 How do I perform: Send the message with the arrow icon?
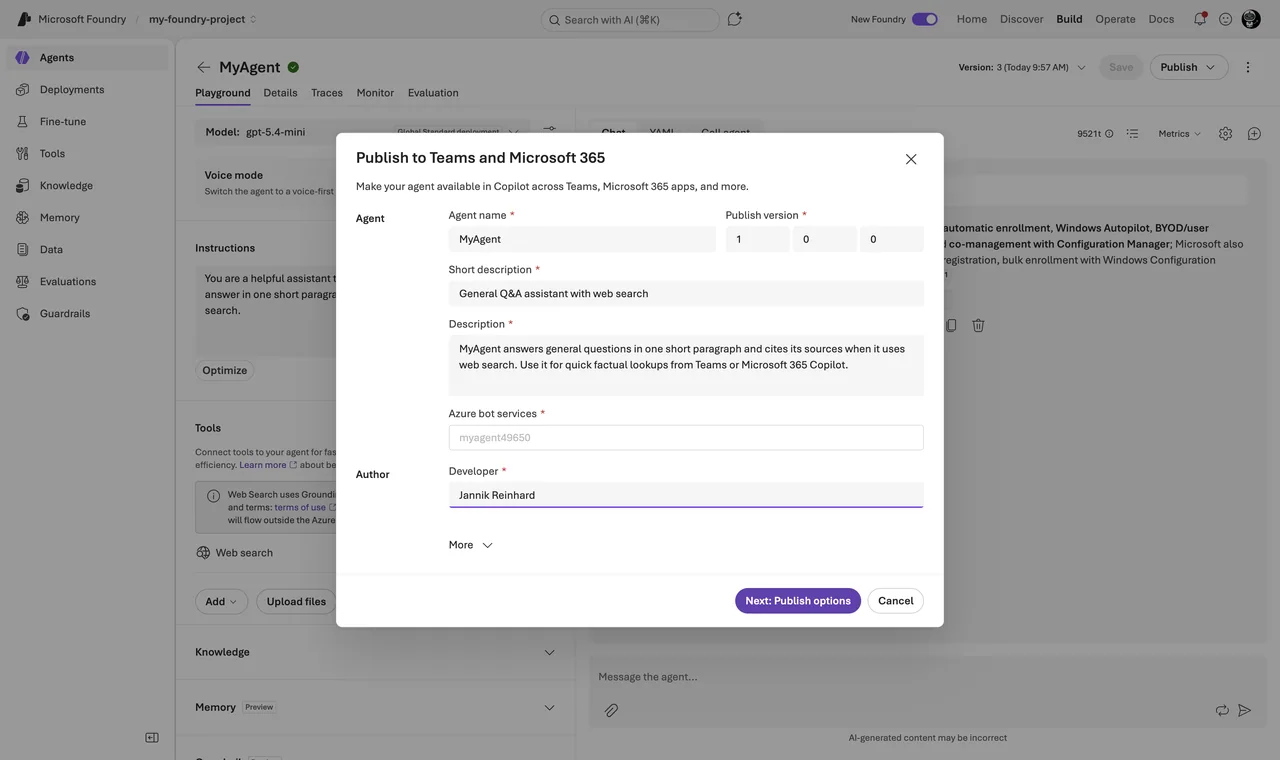(x=1245, y=710)
